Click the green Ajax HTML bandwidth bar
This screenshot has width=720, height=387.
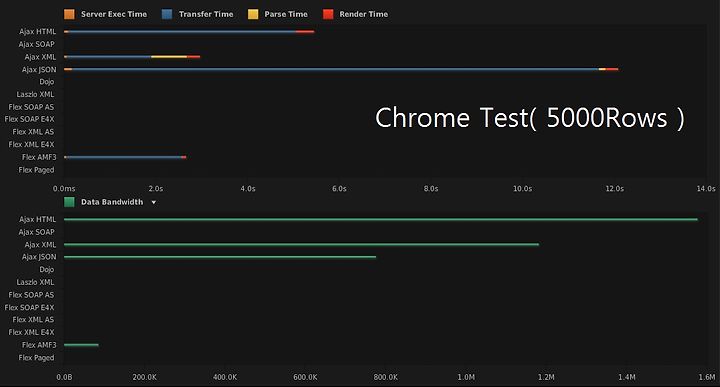pyautogui.click(x=381, y=219)
